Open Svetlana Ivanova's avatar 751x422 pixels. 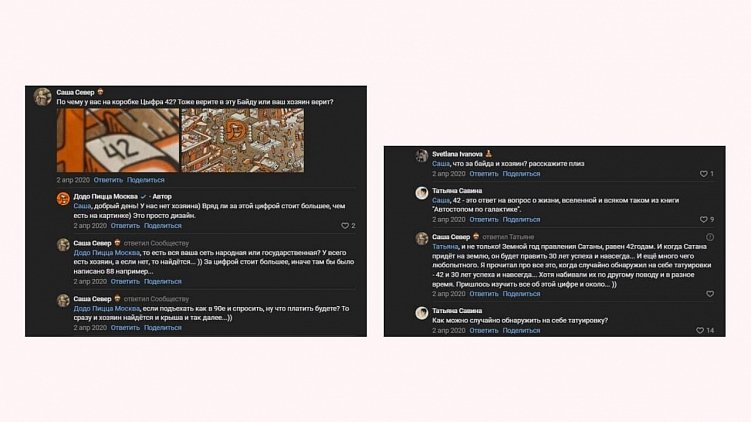click(x=422, y=156)
